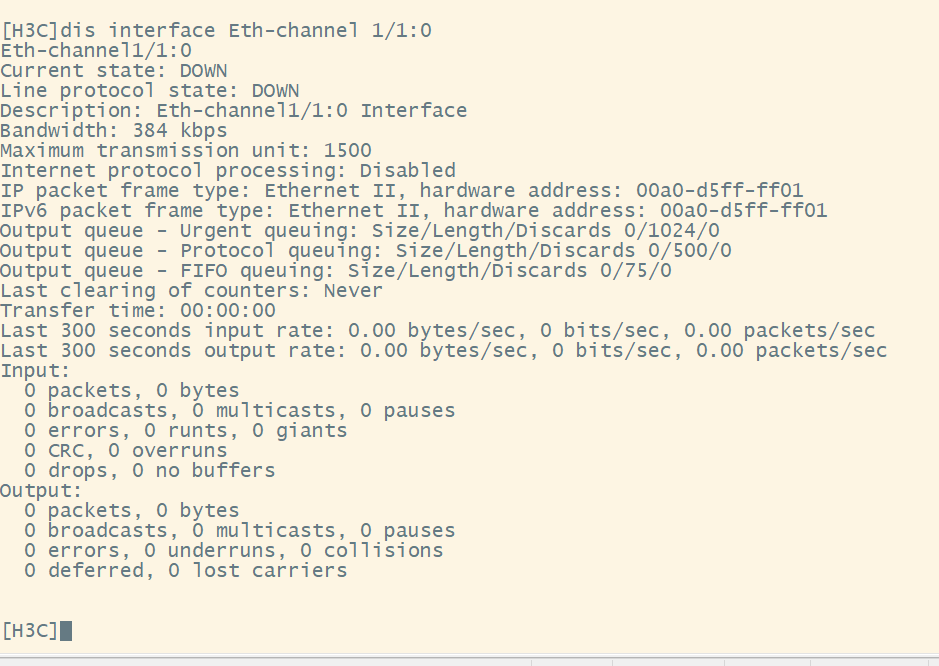
Task: Click the 'Current state: DOWN' line
Action: point(113,70)
